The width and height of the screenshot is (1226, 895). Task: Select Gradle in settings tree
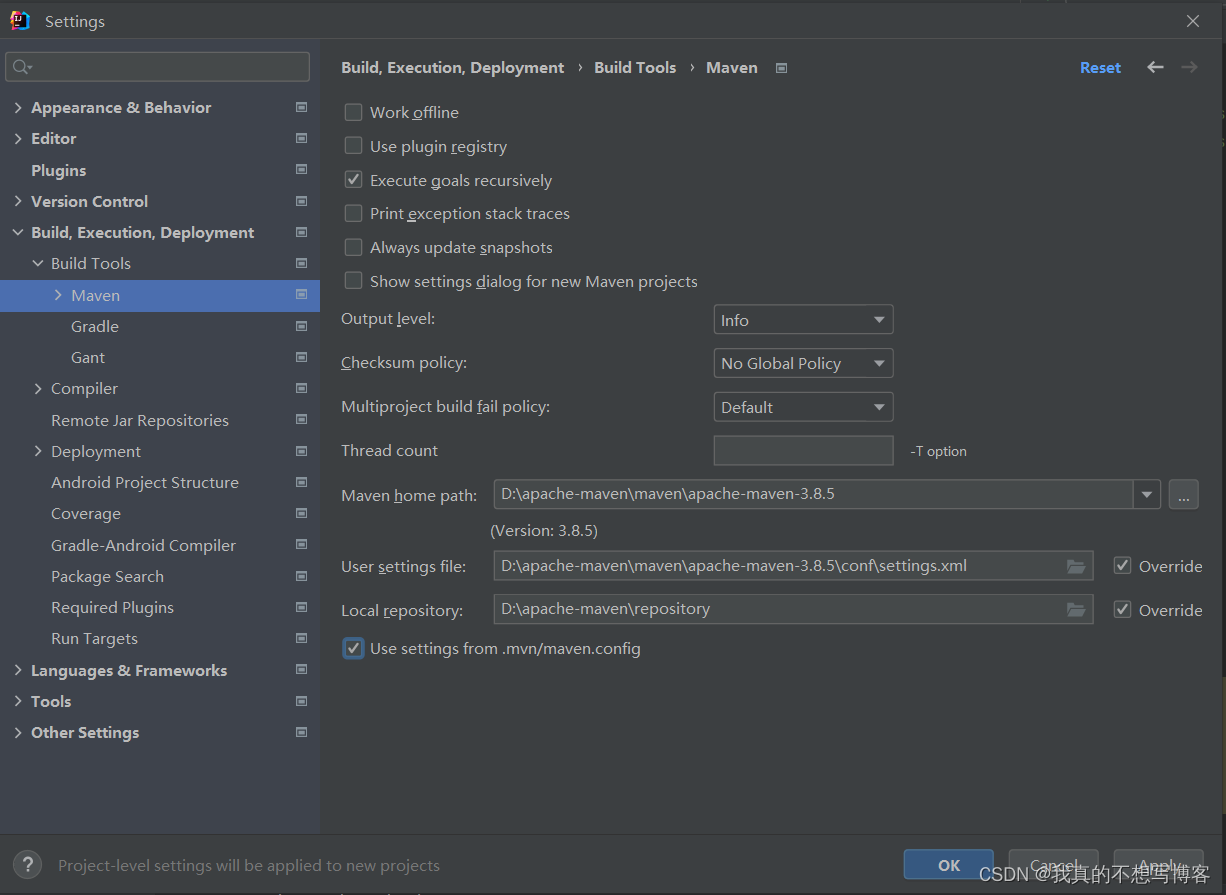[x=95, y=326]
